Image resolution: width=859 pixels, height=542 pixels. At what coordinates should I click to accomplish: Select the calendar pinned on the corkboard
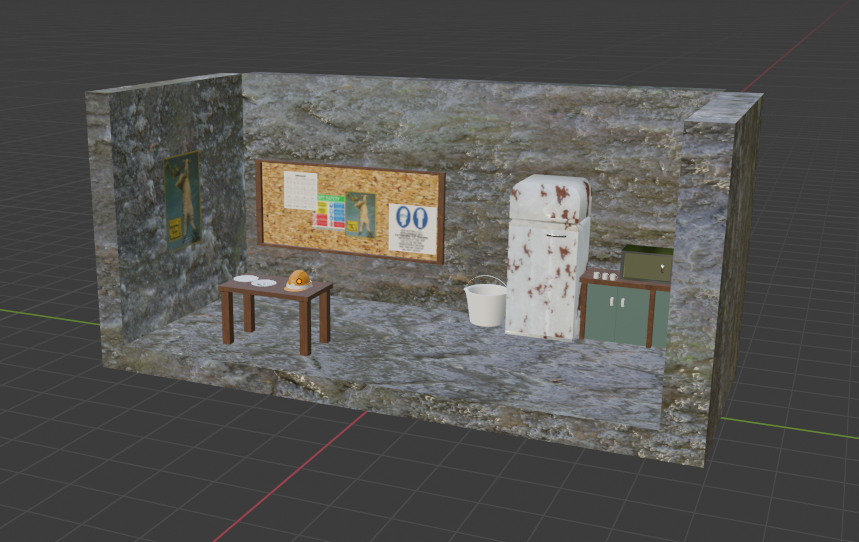click(299, 191)
